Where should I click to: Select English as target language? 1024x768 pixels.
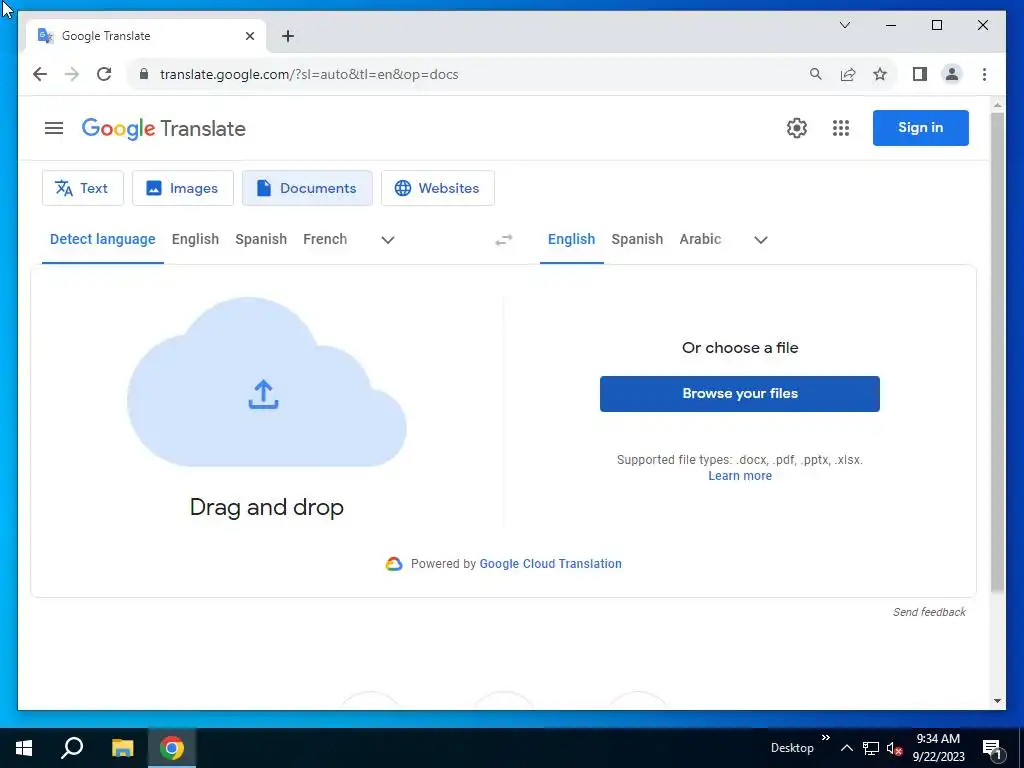[x=571, y=239]
